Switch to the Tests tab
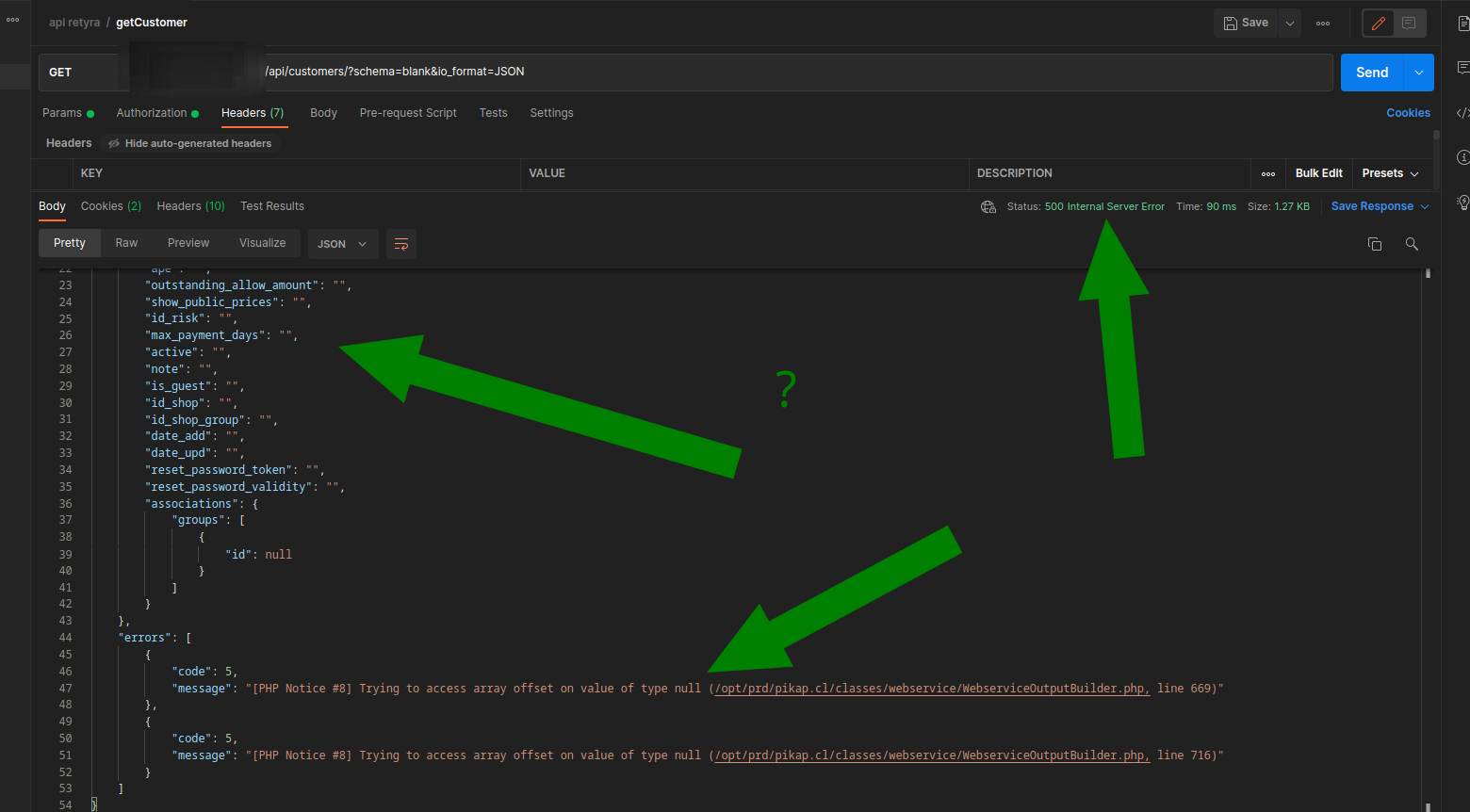 (x=493, y=112)
